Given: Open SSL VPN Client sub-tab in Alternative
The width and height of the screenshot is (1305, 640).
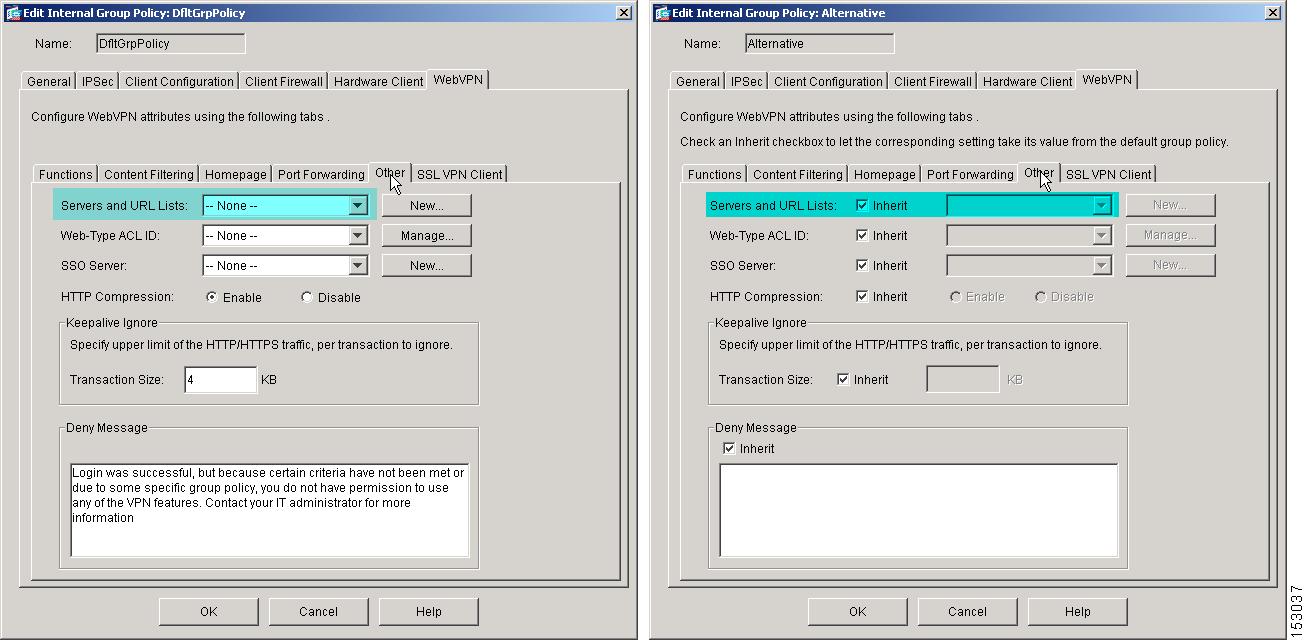Looking at the screenshot, I should 1108,174.
